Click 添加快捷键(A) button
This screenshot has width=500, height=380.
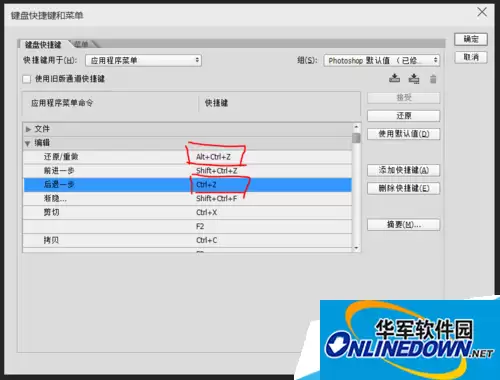coord(404,170)
